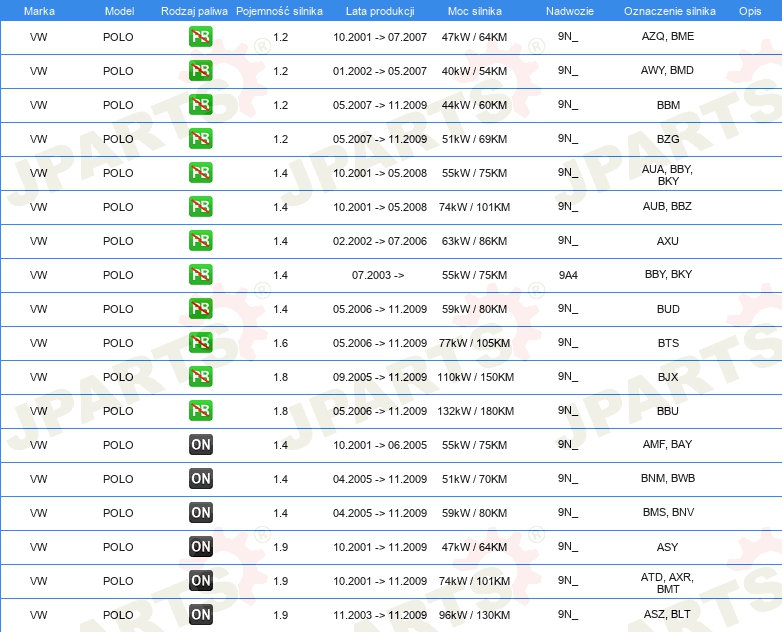Click the Marka column header
This screenshot has width=782, height=632.
pyautogui.click(x=39, y=11)
